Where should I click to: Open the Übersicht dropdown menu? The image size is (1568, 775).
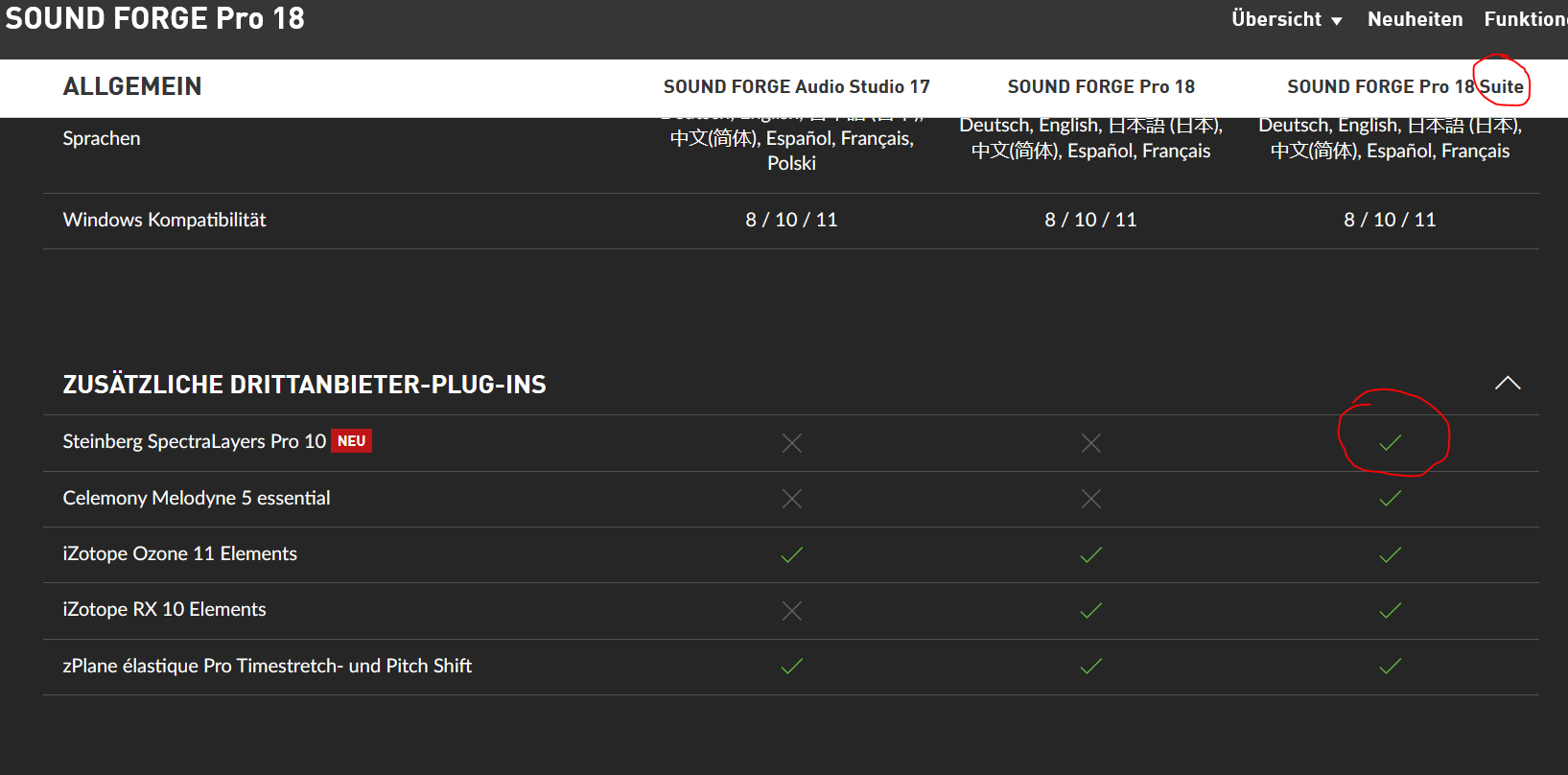point(1286,19)
